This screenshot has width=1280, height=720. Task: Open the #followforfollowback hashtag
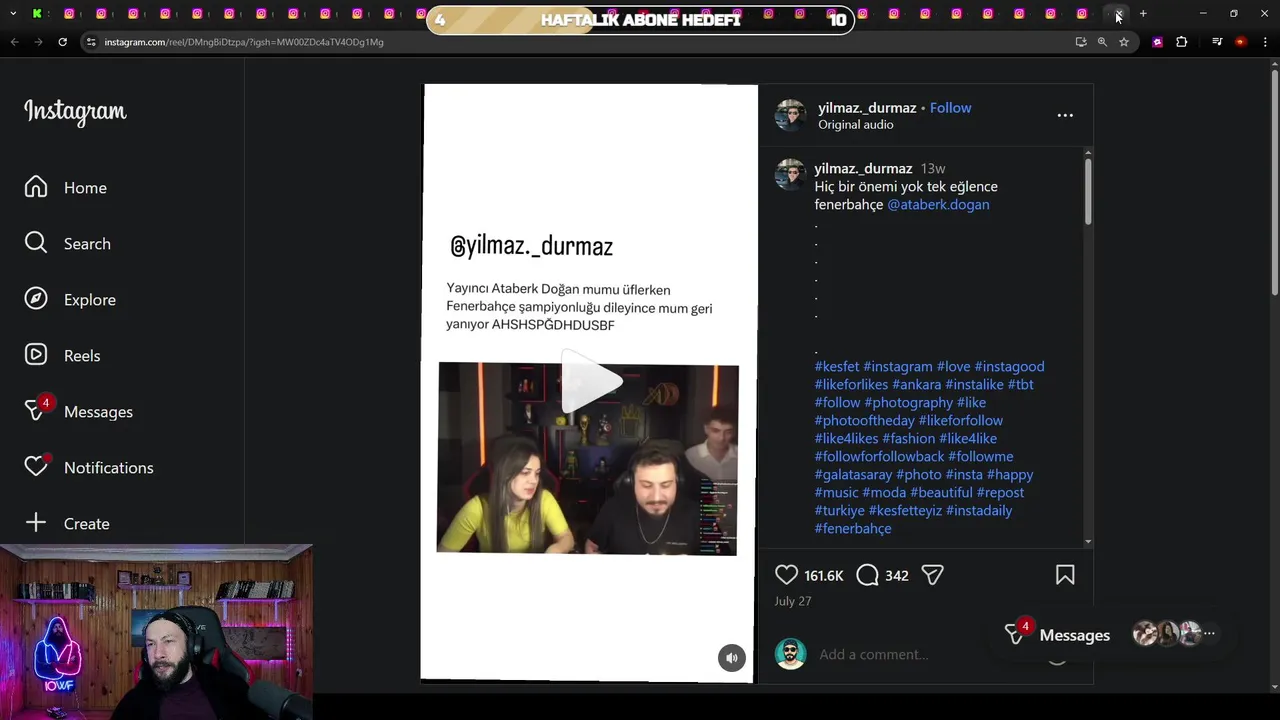tap(879, 456)
